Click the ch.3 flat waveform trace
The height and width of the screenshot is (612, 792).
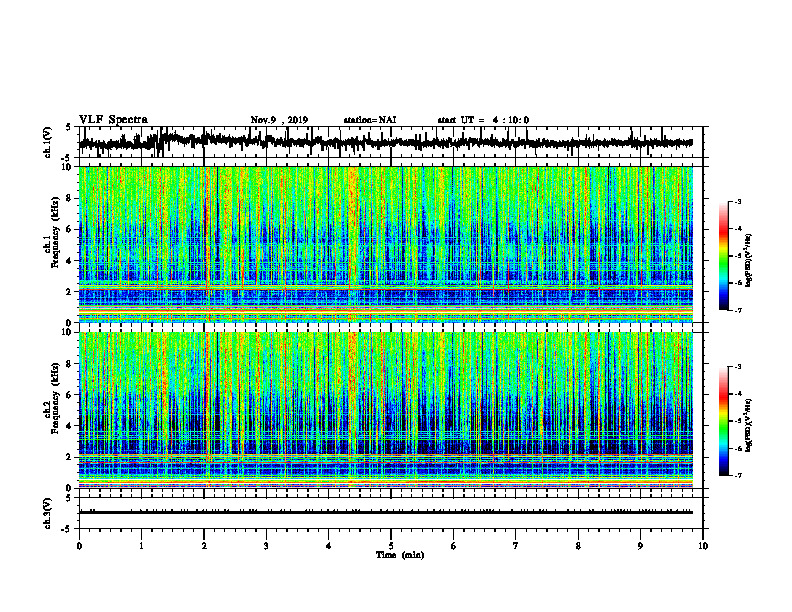(x=386, y=512)
